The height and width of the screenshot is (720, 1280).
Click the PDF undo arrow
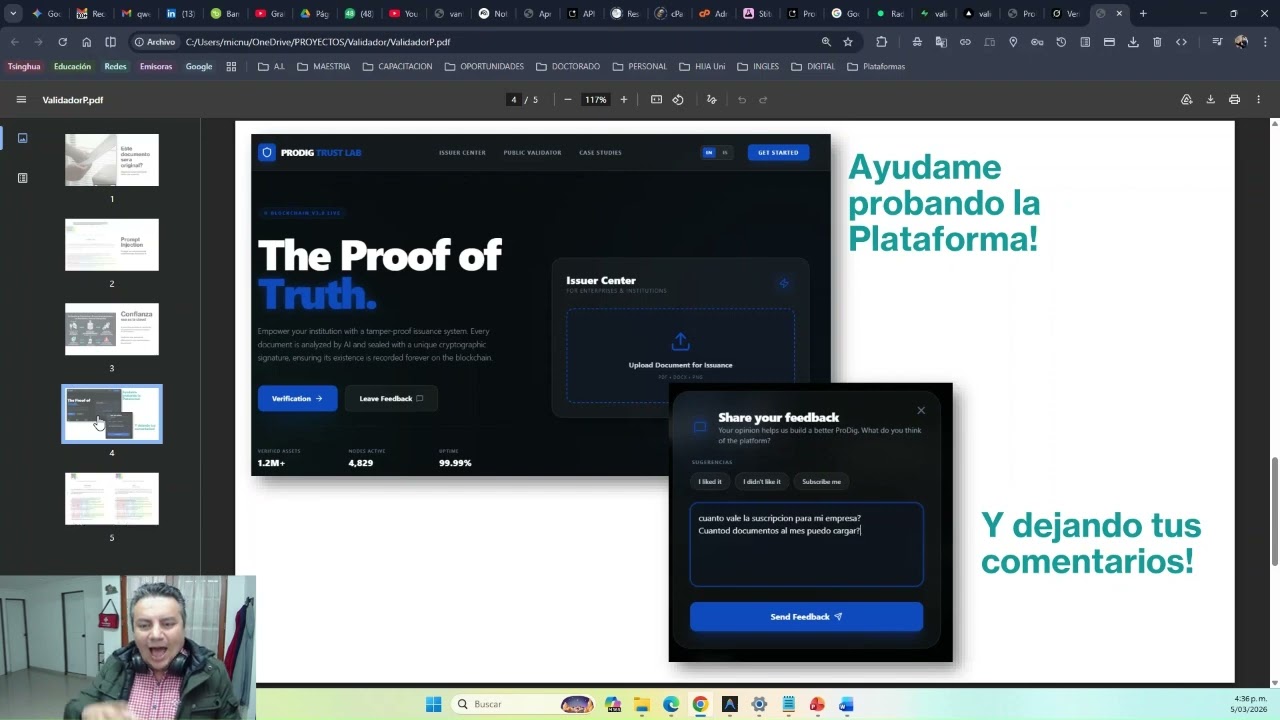pyautogui.click(x=742, y=100)
